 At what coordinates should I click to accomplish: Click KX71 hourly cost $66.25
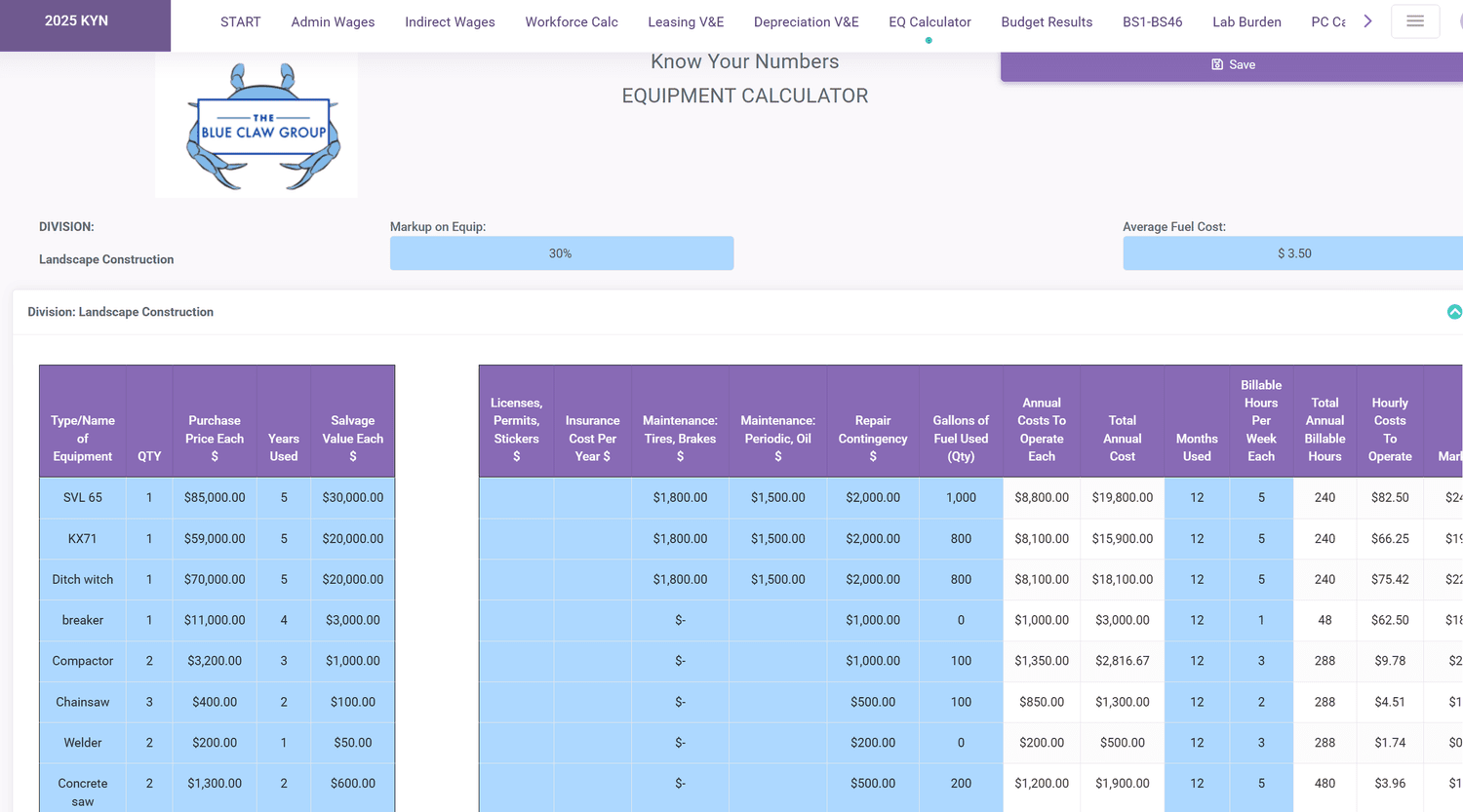1390,539
